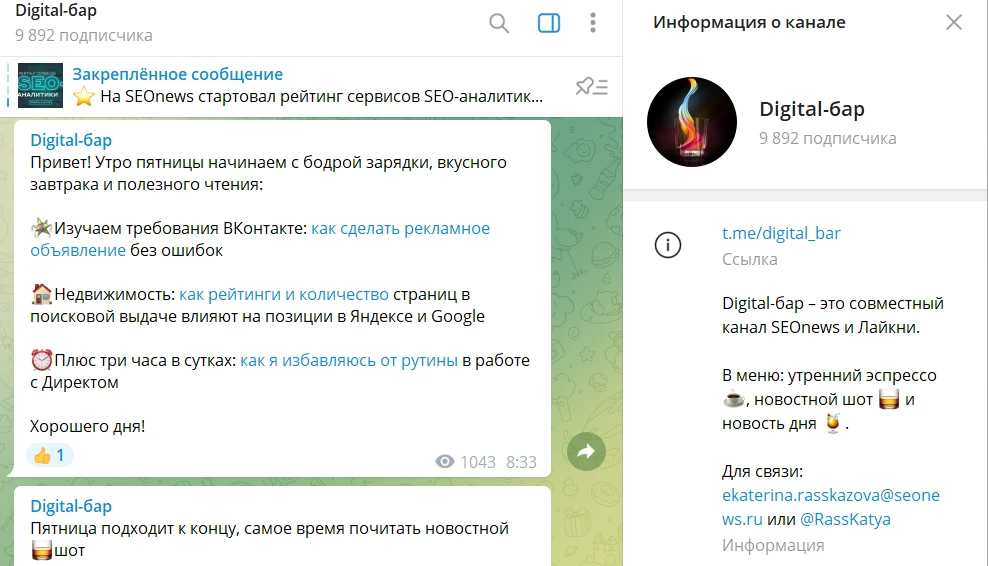The height and width of the screenshot is (566, 988).
Task: Click the whiskey glass emoji before шот
Action: click(42, 550)
